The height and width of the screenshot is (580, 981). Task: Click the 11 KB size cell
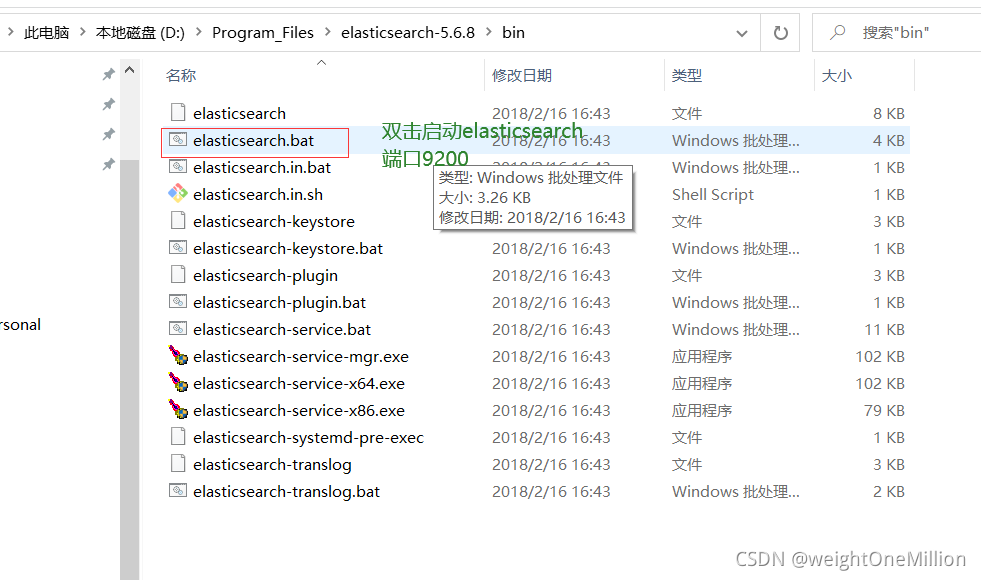pyautogui.click(x=884, y=329)
